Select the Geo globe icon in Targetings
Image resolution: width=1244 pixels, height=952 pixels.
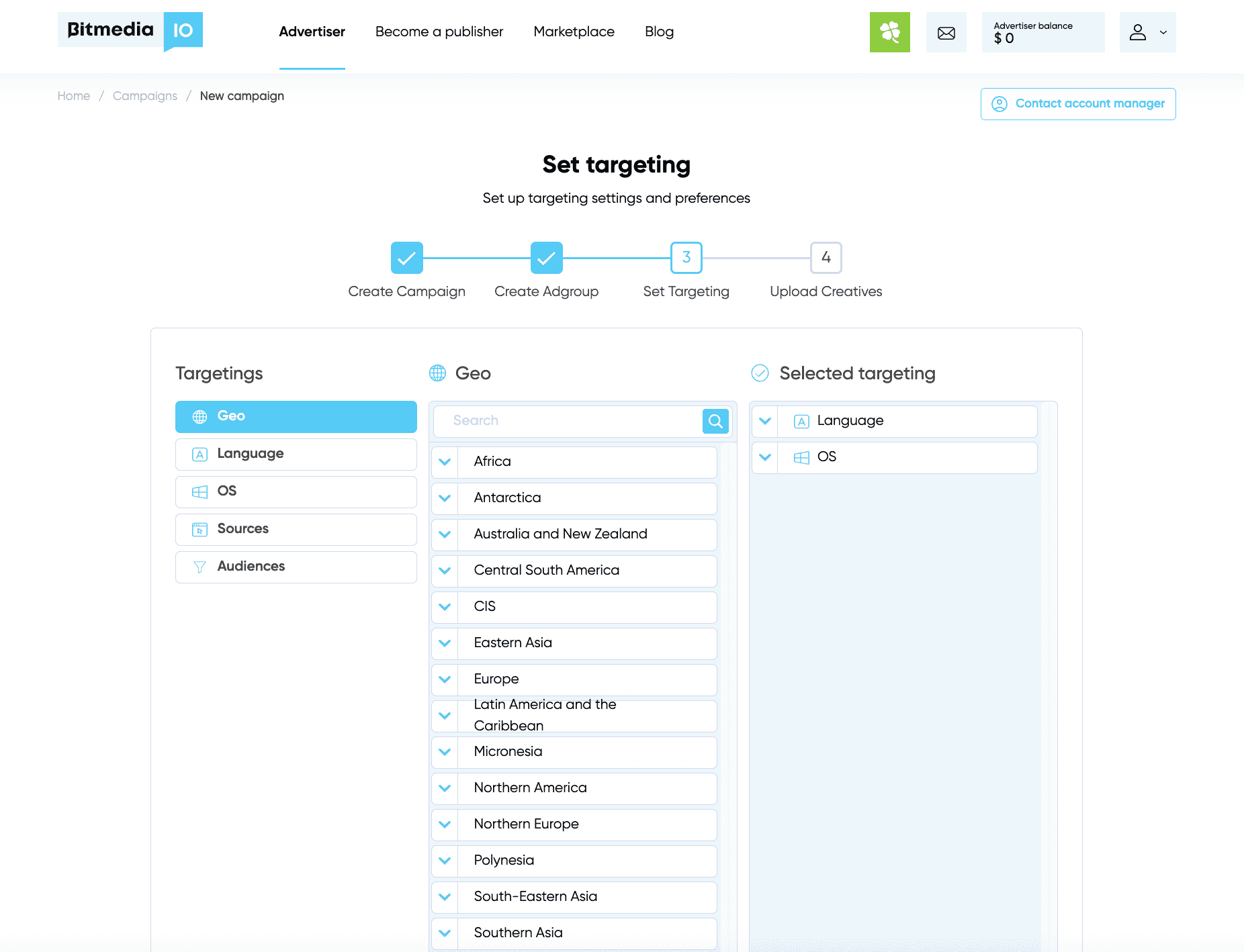click(x=199, y=416)
